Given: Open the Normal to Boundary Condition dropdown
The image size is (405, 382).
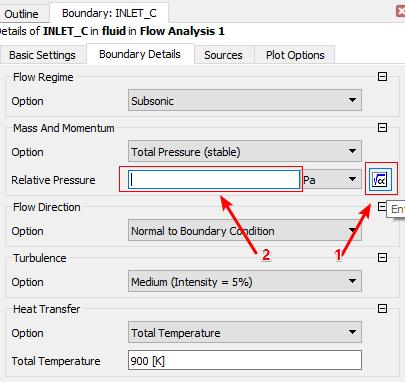Looking at the screenshot, I should 245,230.
